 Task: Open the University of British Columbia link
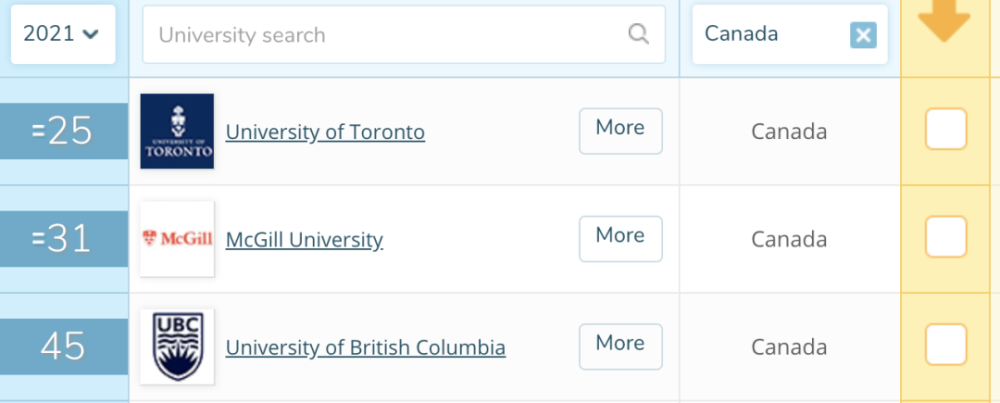click(x=365, y=348)
